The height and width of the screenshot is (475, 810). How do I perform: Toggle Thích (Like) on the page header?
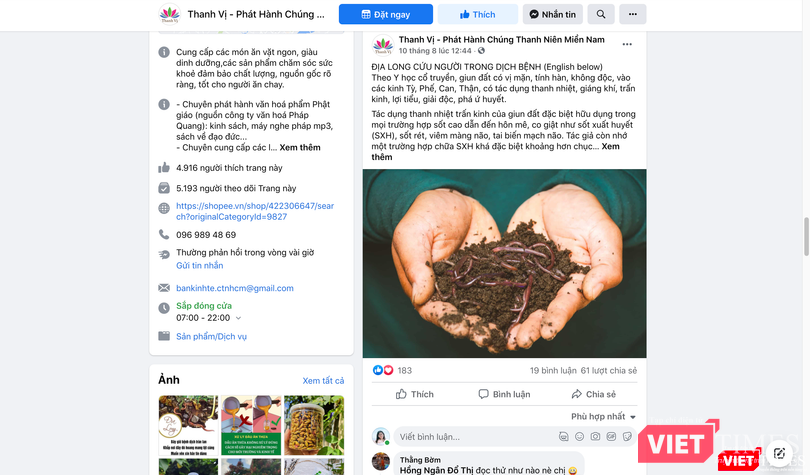pos(478,14)
